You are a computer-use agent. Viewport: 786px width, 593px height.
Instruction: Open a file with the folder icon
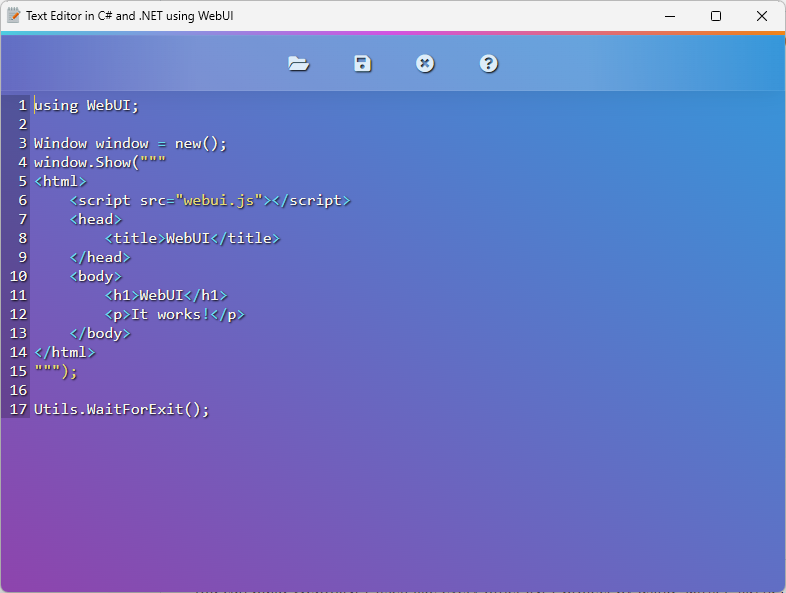click(298, 64)
